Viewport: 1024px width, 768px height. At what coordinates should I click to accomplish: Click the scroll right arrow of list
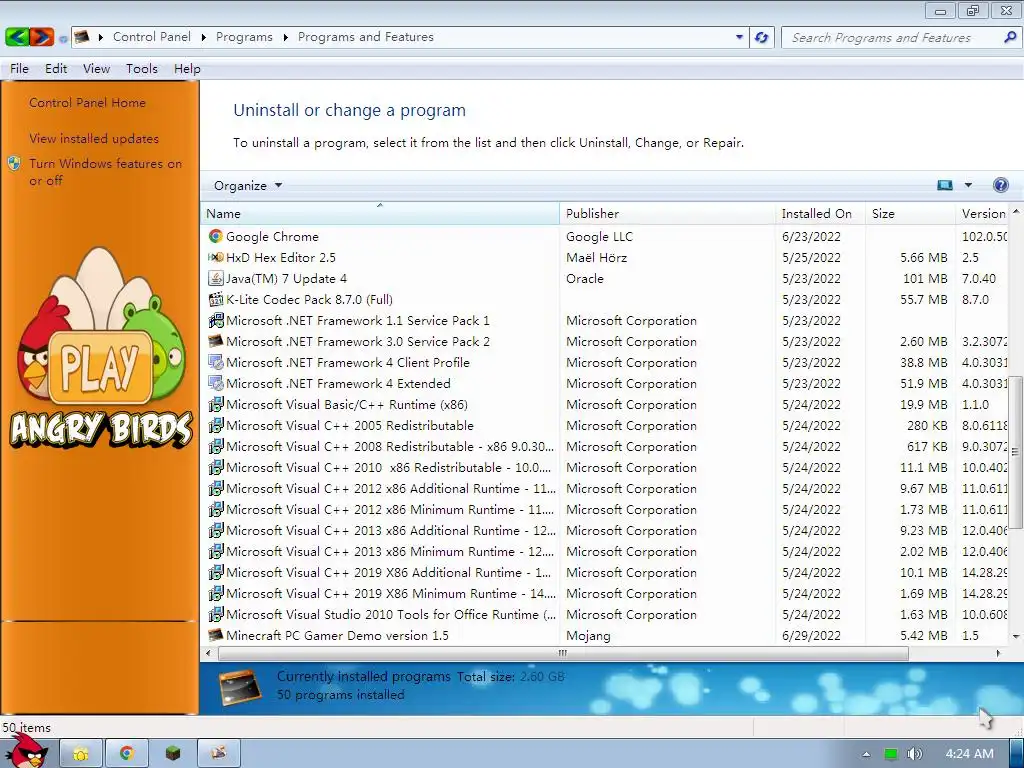coord(997,653)
